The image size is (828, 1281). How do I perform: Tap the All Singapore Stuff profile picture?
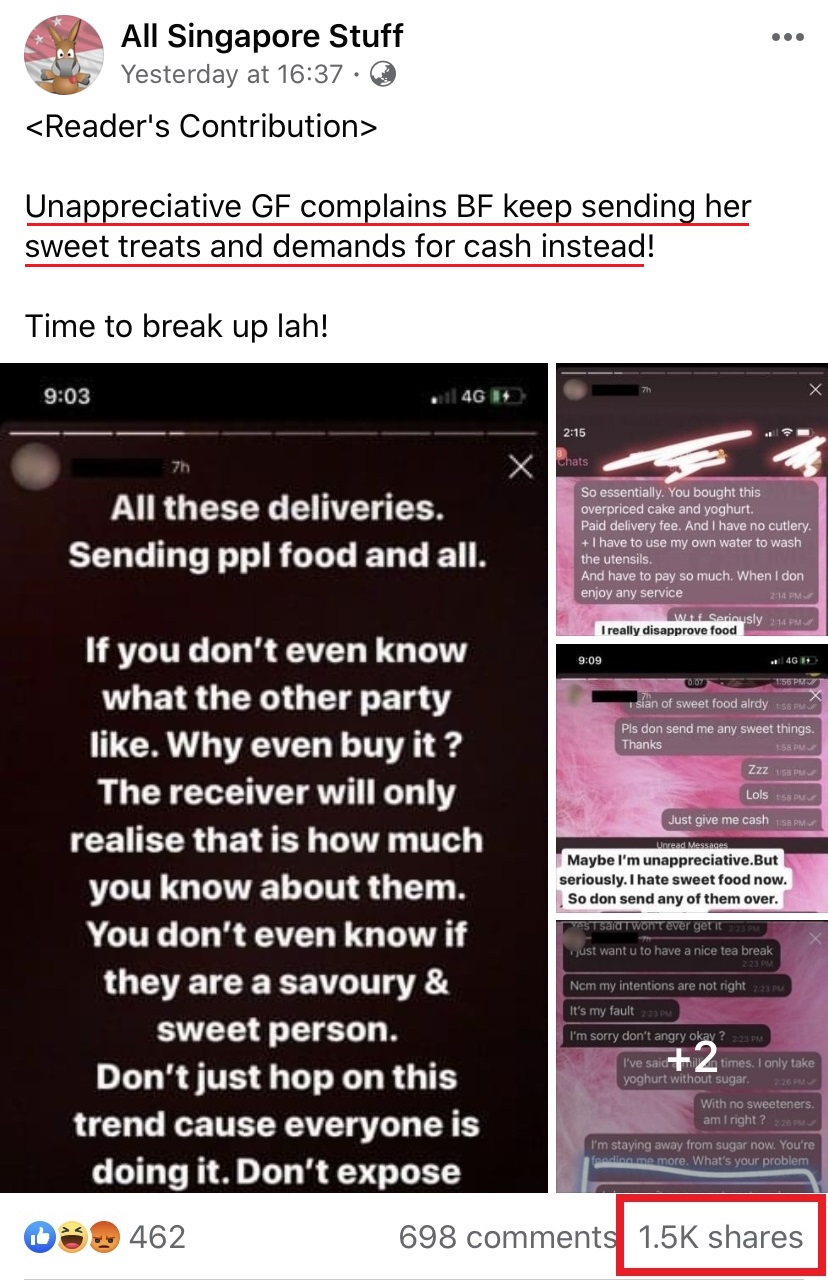(x=64, y=56)
